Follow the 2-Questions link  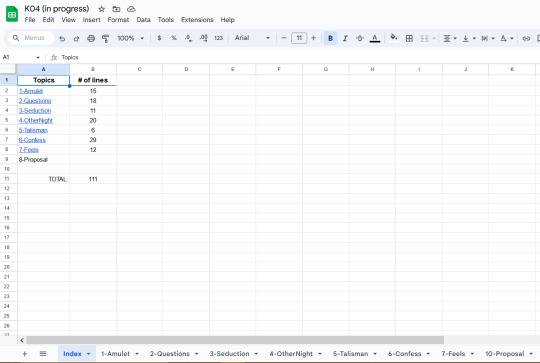[x=35, y=101]
